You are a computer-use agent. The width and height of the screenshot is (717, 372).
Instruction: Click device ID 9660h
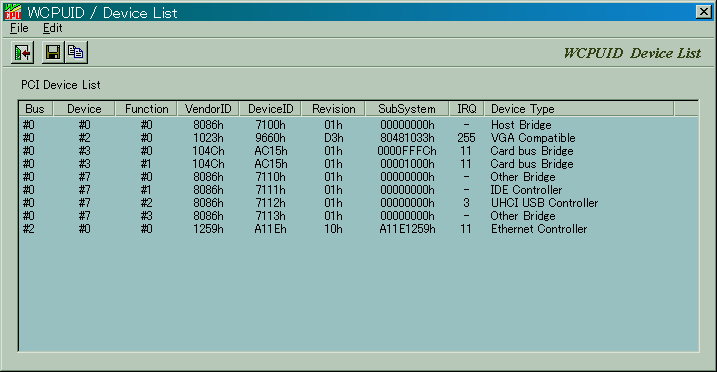tap(270, 138)
